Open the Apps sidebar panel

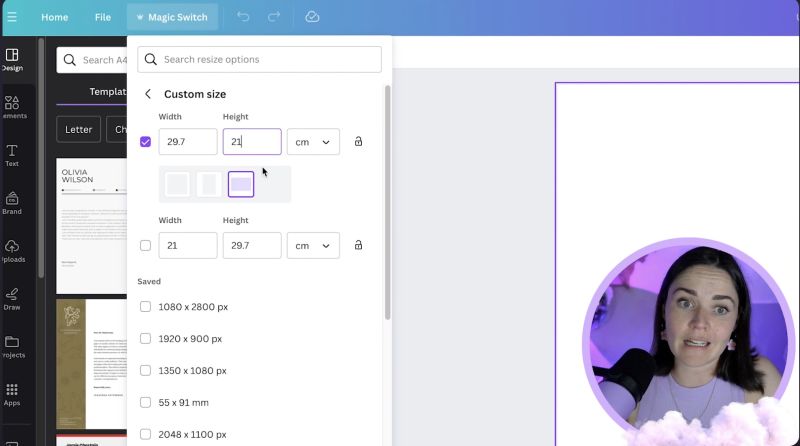pos(12,395)
